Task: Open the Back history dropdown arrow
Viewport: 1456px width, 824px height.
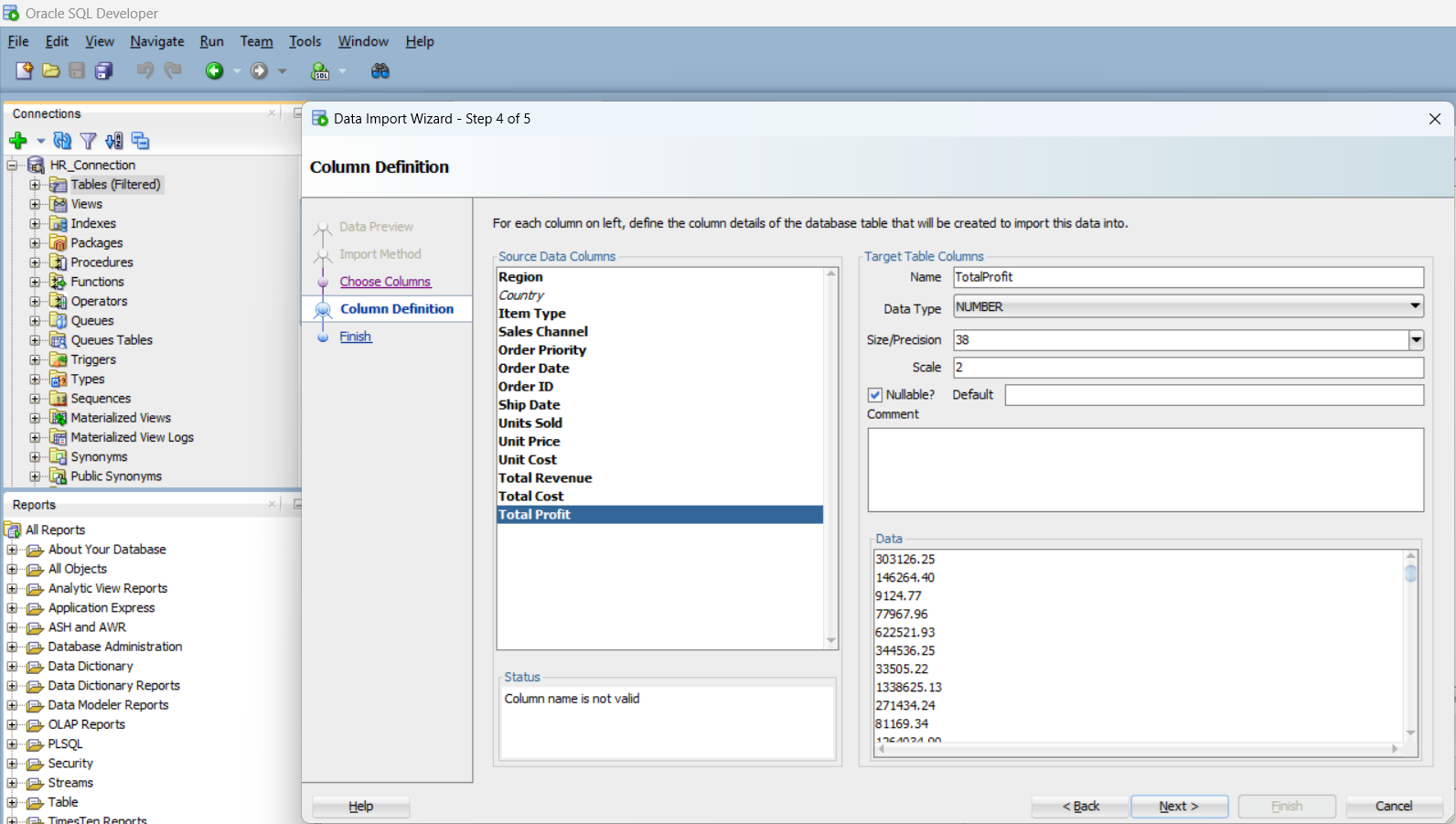Action: tap(237, 71)
